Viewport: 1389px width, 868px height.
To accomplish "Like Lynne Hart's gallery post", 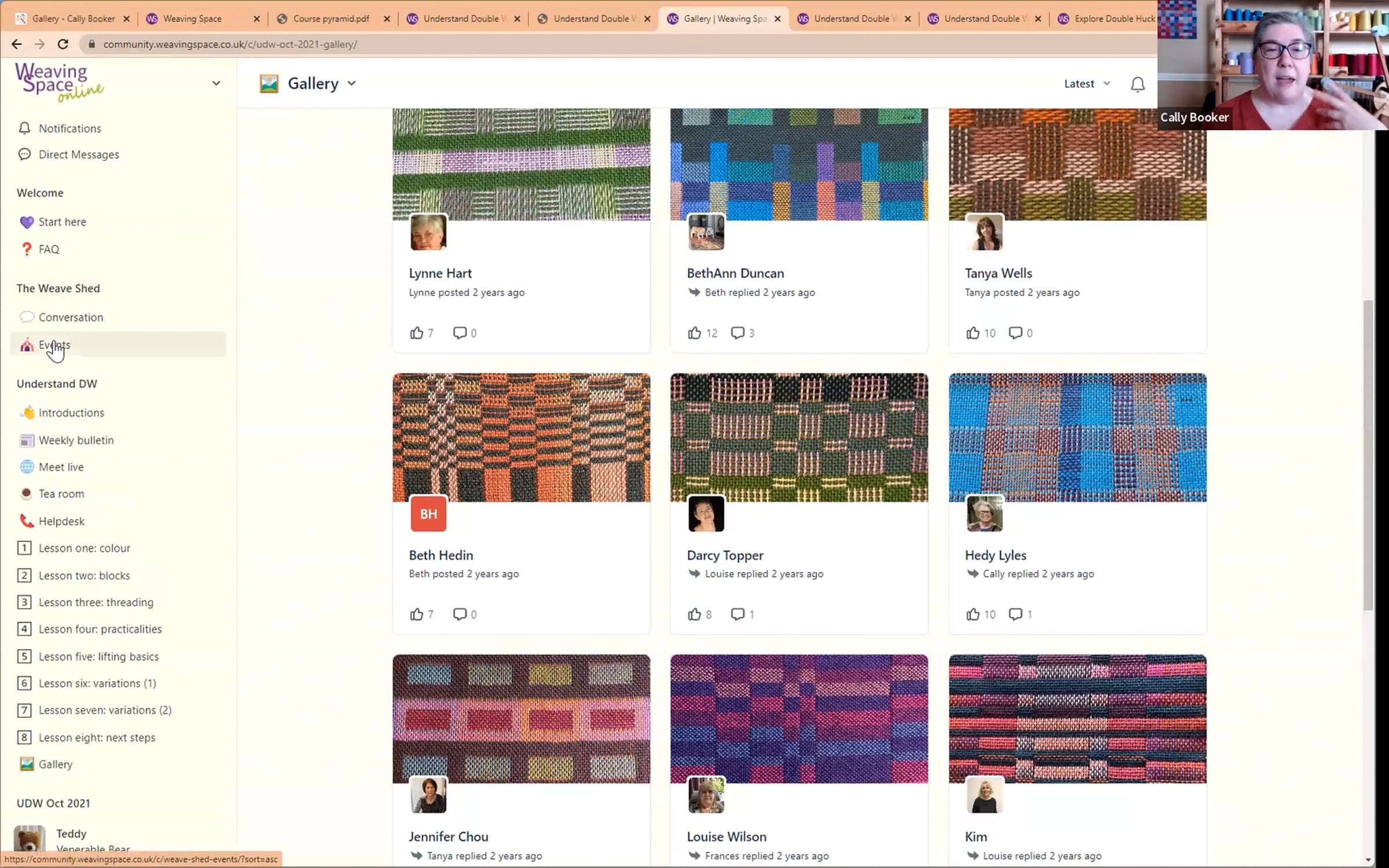I will [417, 333].
